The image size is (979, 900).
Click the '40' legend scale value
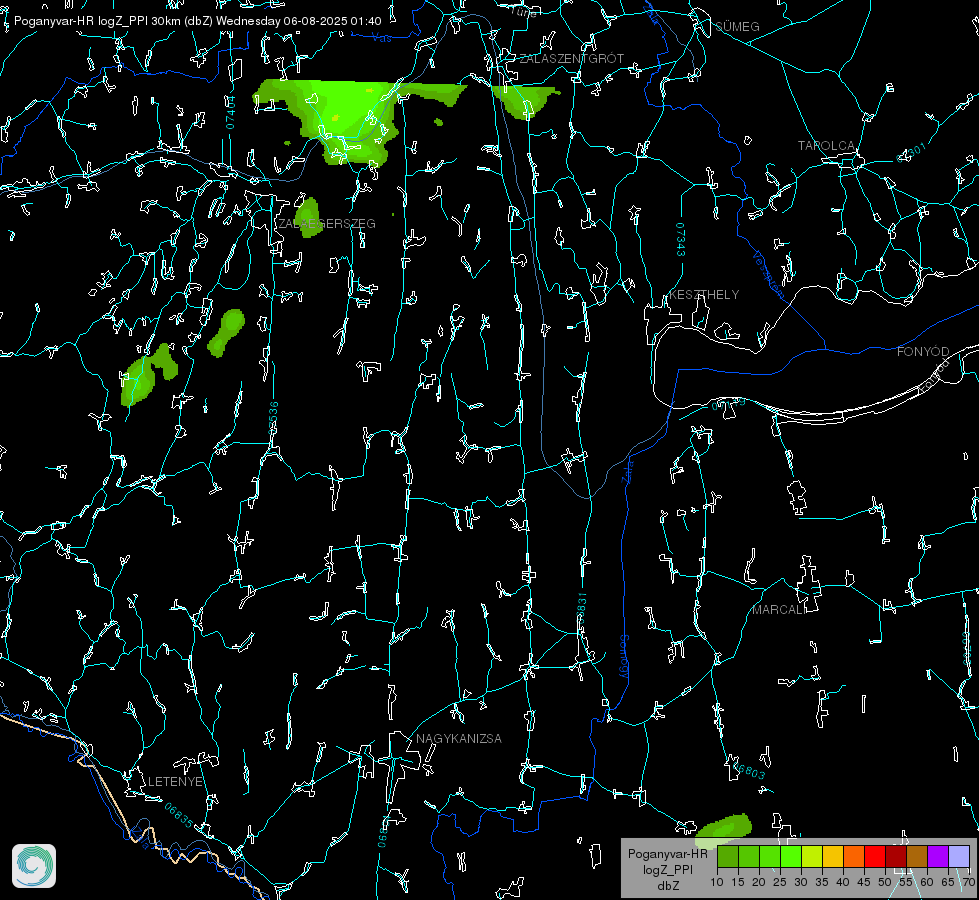click(843, 883)
